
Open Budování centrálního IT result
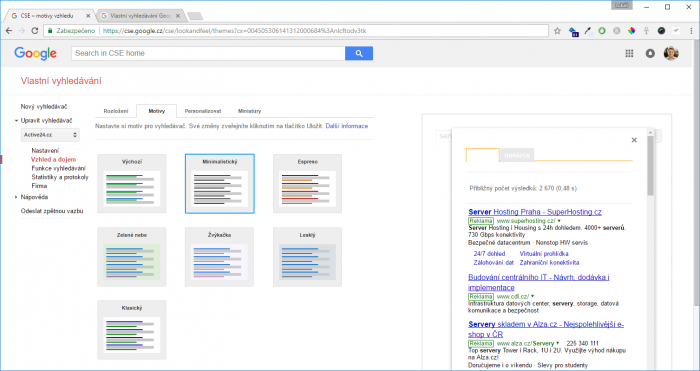[x=539, y=282]
